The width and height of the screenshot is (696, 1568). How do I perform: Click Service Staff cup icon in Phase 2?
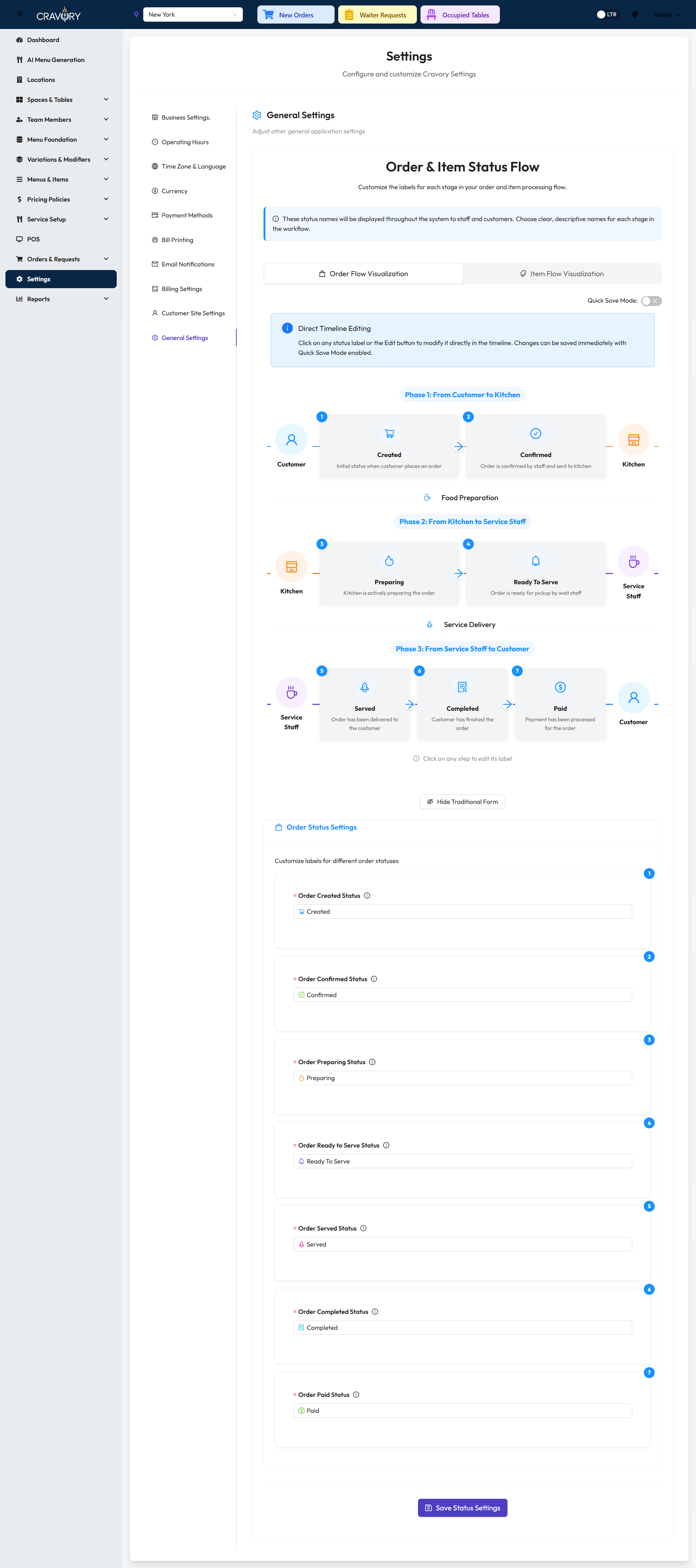[x=633, y=562]
